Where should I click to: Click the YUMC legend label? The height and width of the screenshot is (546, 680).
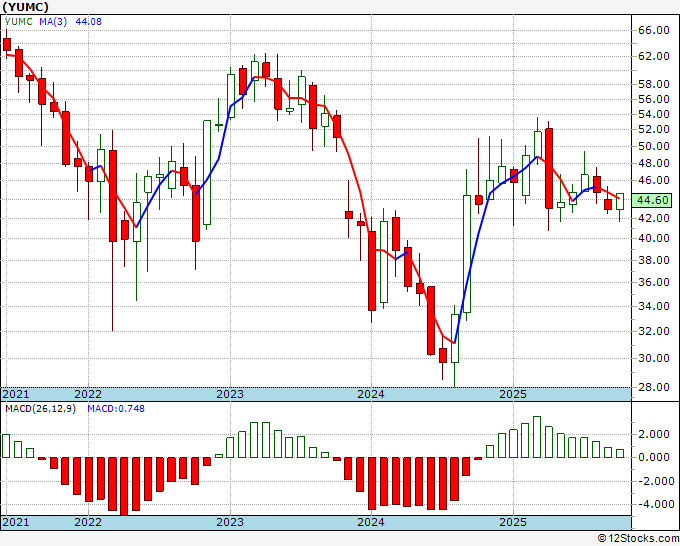tap(19, 21)
